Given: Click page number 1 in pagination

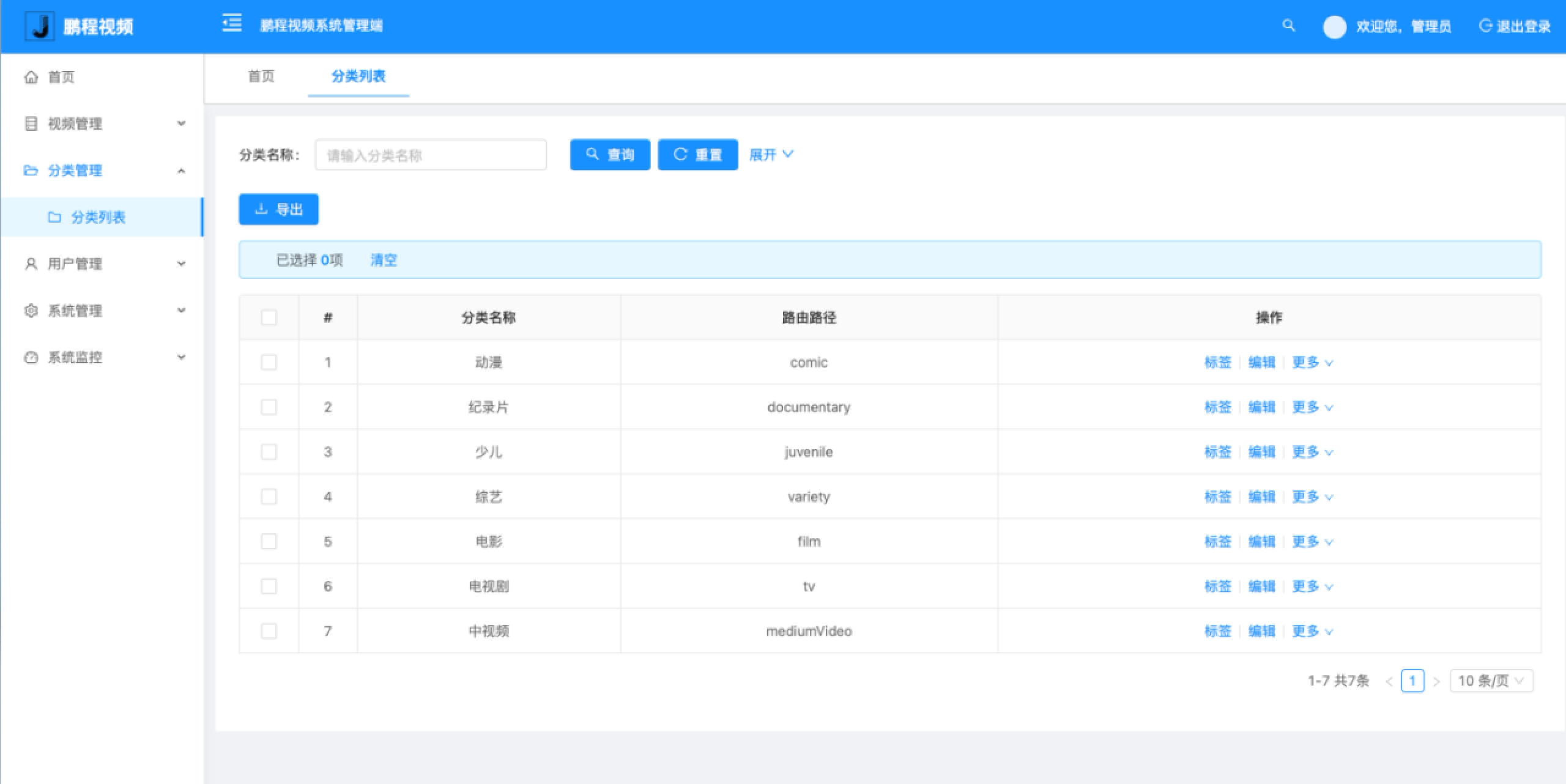Looking at the screenshot, I should 1412,681.
